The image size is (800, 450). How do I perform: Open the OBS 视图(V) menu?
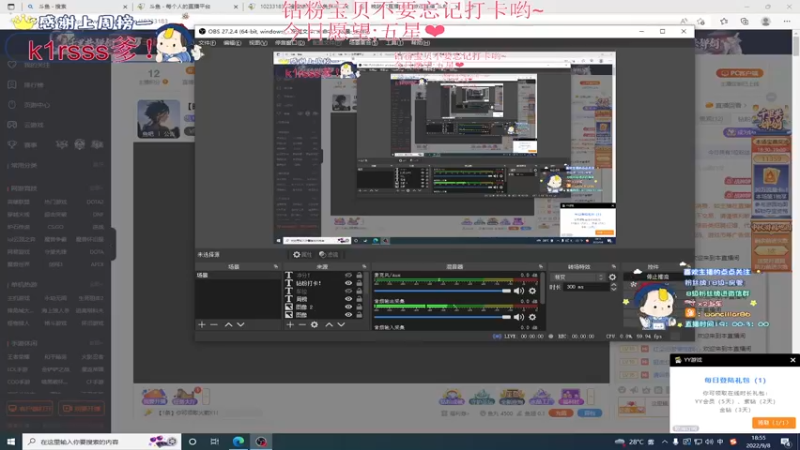pyautogui.click(x=258, y=43)
